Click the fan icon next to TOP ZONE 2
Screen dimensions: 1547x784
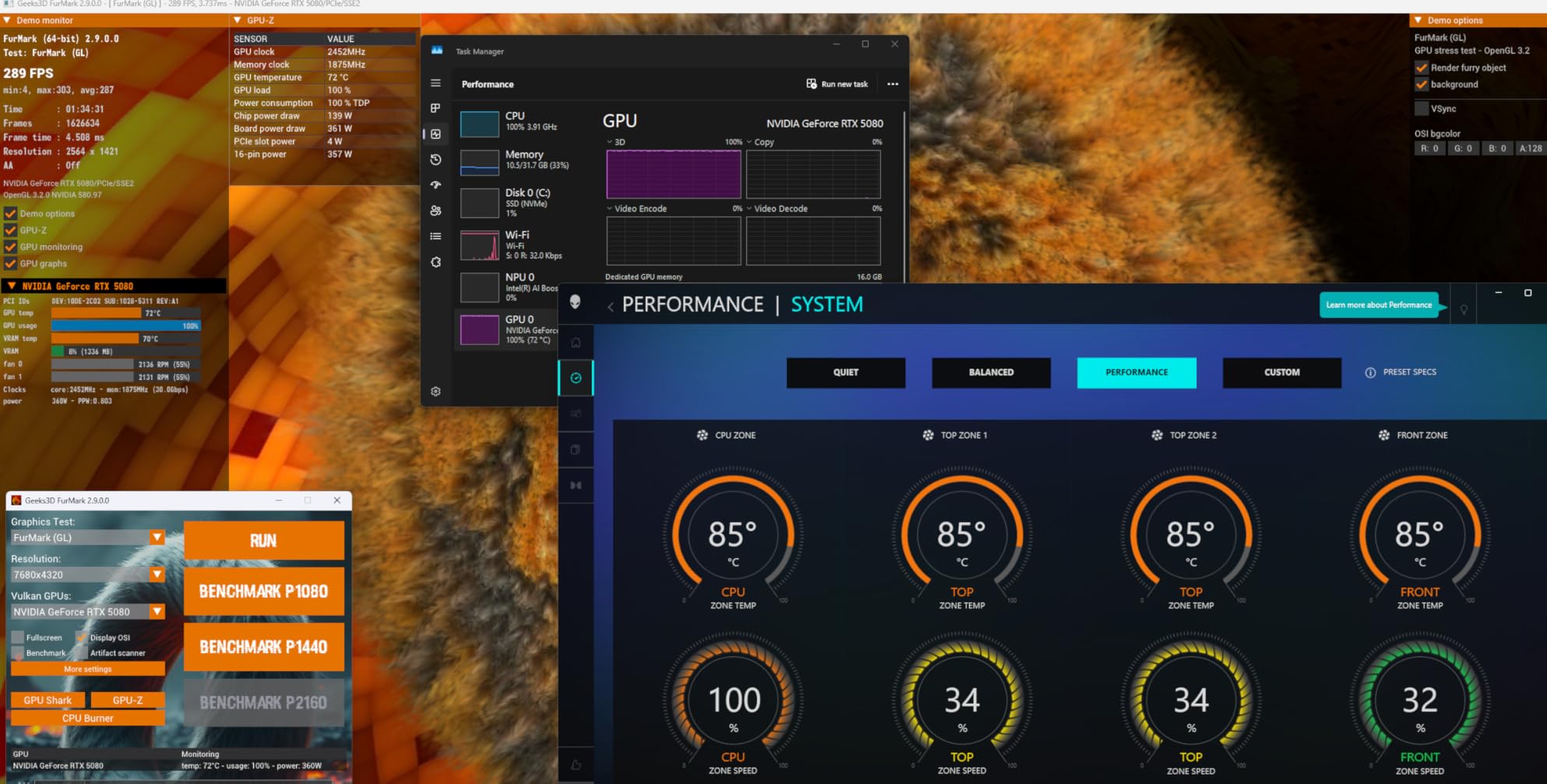tap(1157, 435)
